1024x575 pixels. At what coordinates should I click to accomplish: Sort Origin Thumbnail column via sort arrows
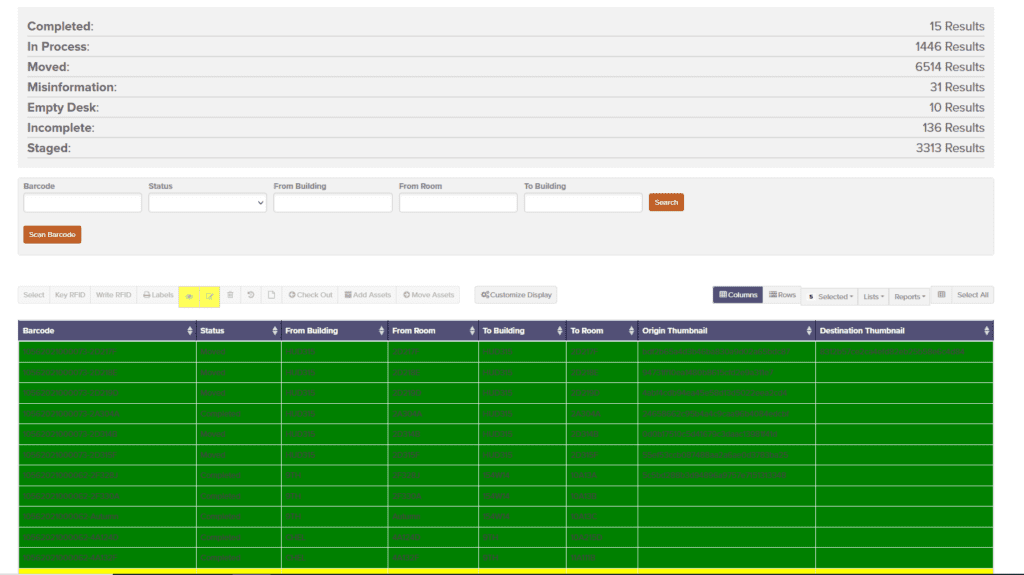click(x=808, y=331)
